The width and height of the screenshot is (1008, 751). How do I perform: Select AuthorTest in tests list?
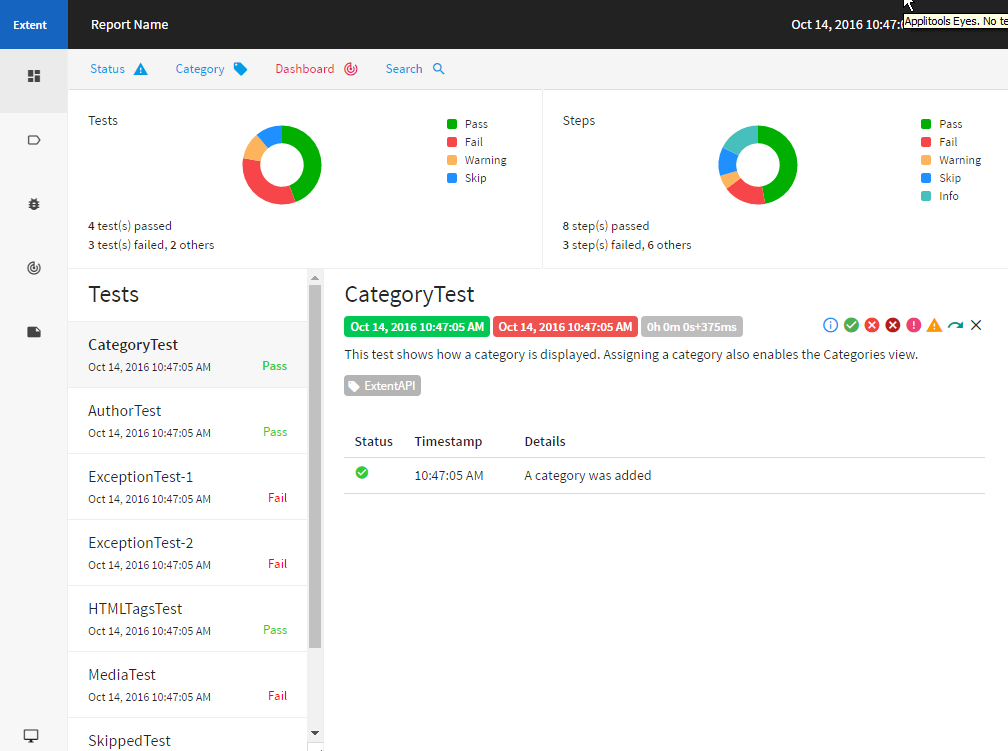click(x=188, y=421)
